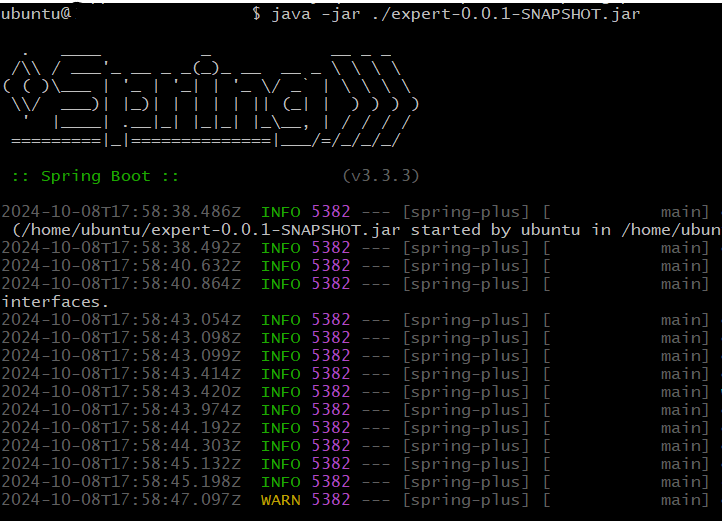Click [spring-plus] on the WARN row
Image resolution: width=722 pixels, height=521 pixels.
point(466,499)
